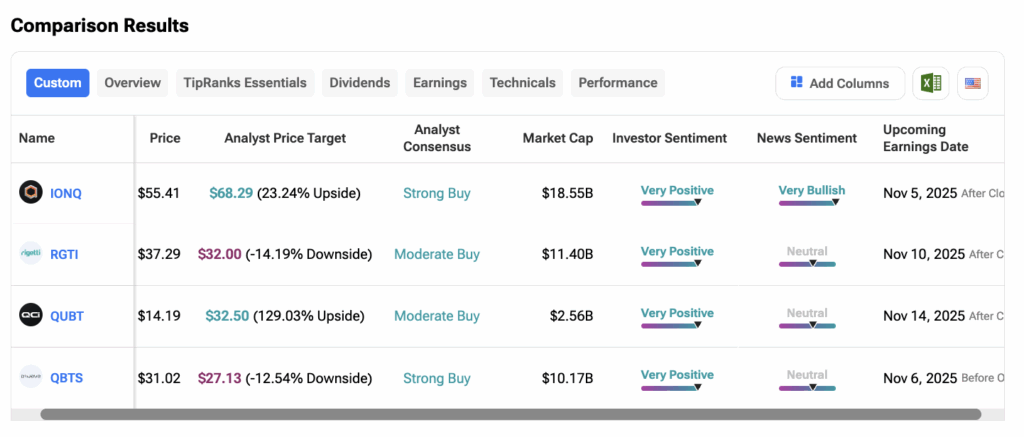The image size is (1024, 437).
Task: Open the TipRanks Essentials tab
Action: click(245, 83)
